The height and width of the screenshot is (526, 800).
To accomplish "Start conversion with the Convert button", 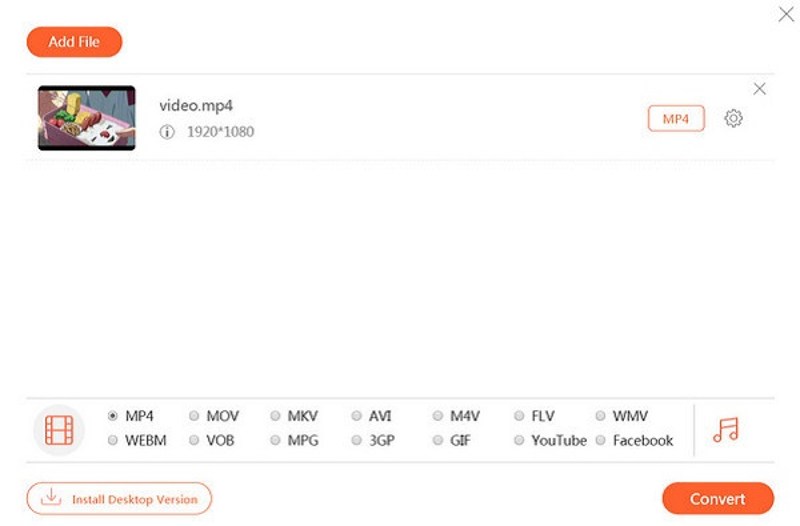I will (x=717, y=498).
